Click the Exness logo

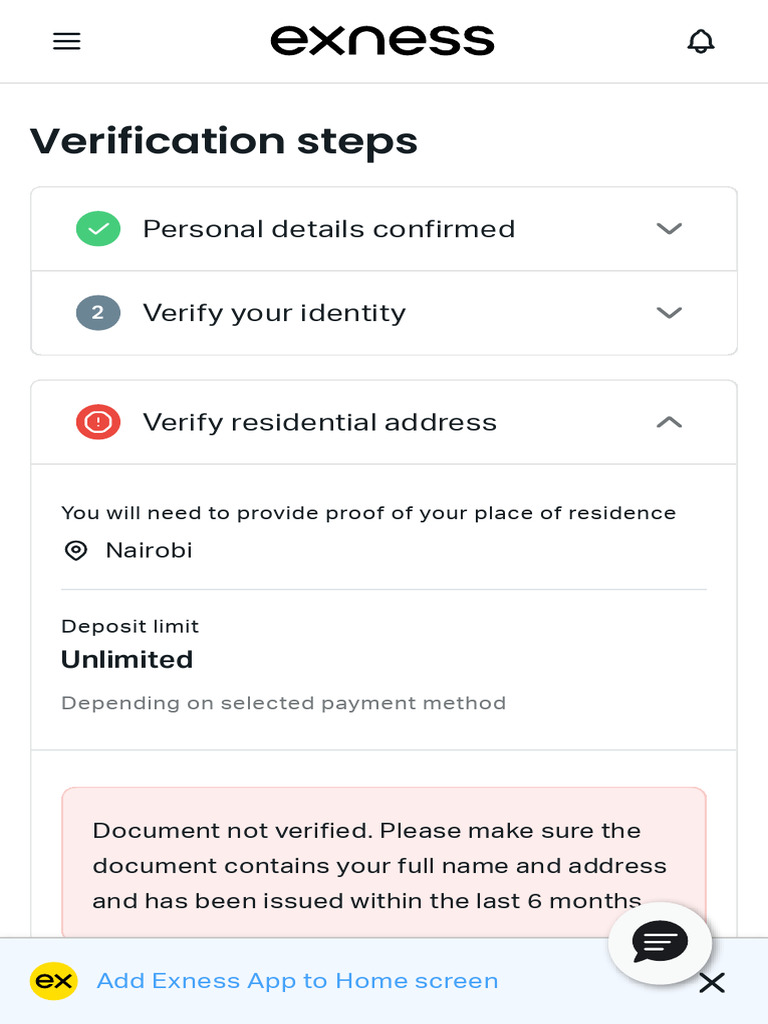[383, 41]
